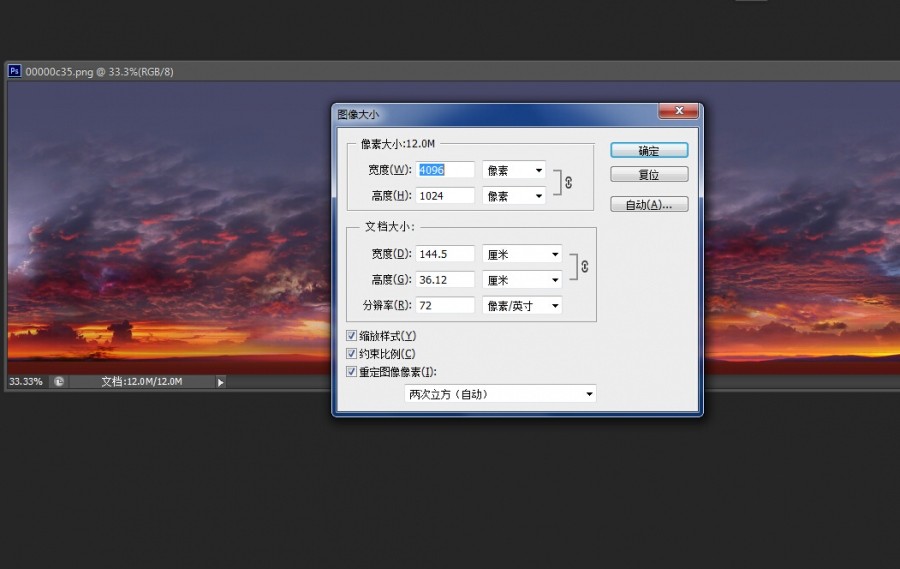Viewport: 900px width, 569px height.
Task: Click the status bar preview icon beside 33.33%
Action: pos(59,381)
